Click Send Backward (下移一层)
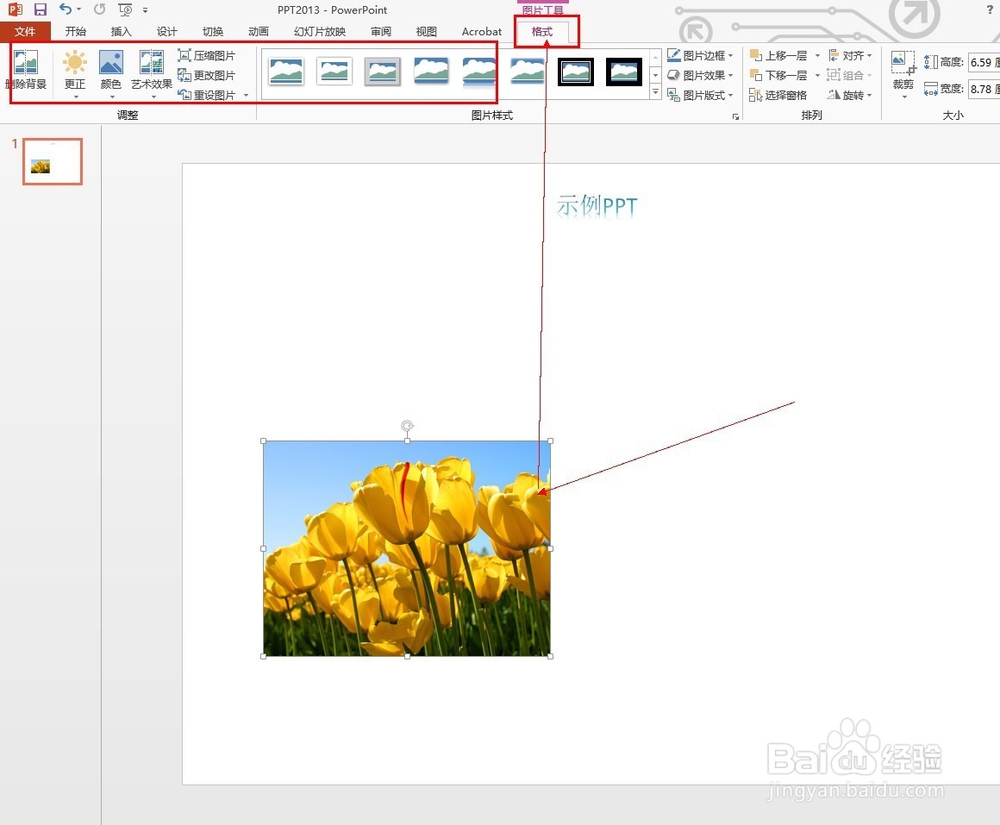 [x=778, y=75]
